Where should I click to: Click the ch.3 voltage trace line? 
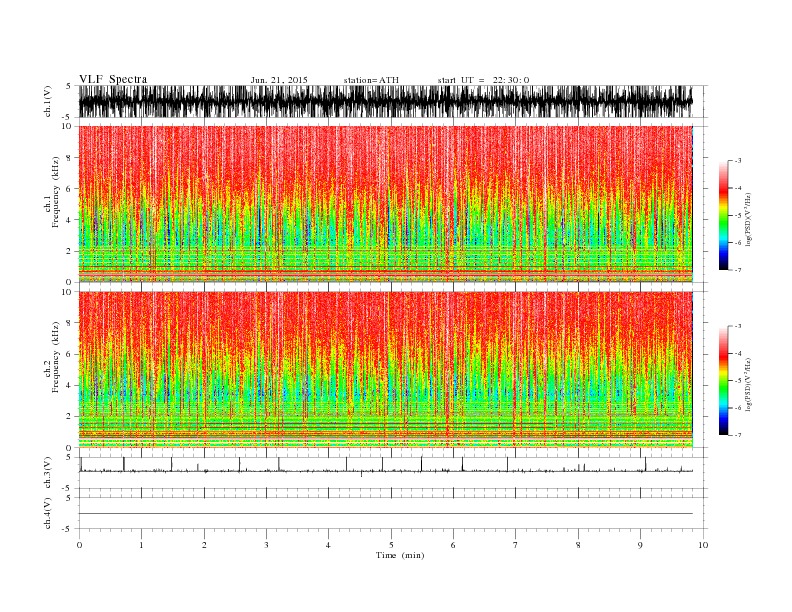386,471
